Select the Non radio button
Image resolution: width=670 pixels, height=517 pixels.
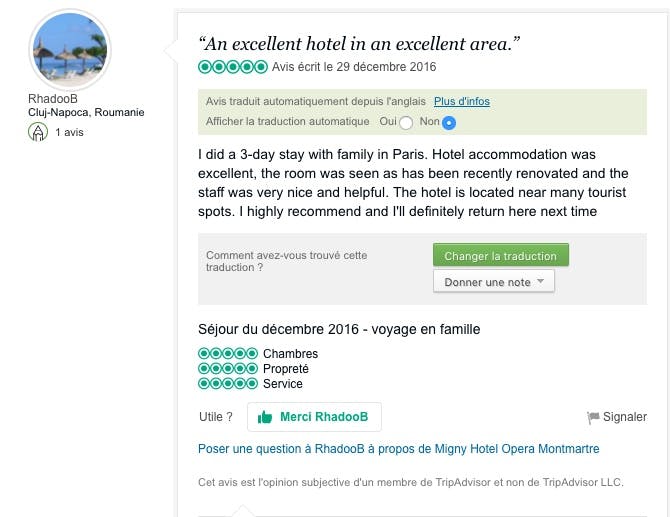tap(449, 123)
